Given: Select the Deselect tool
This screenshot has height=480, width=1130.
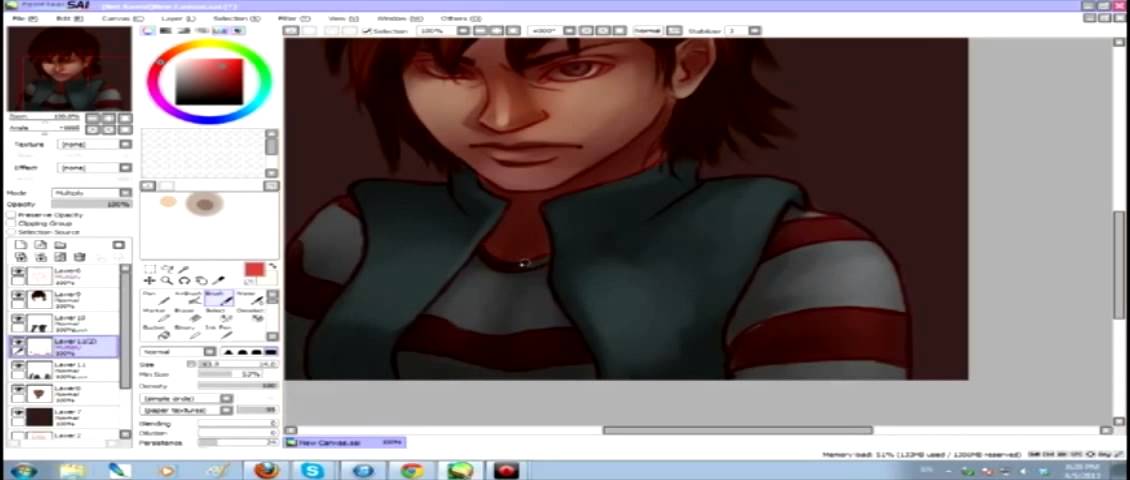Looking at the screenshot, I should pos(250,315).
